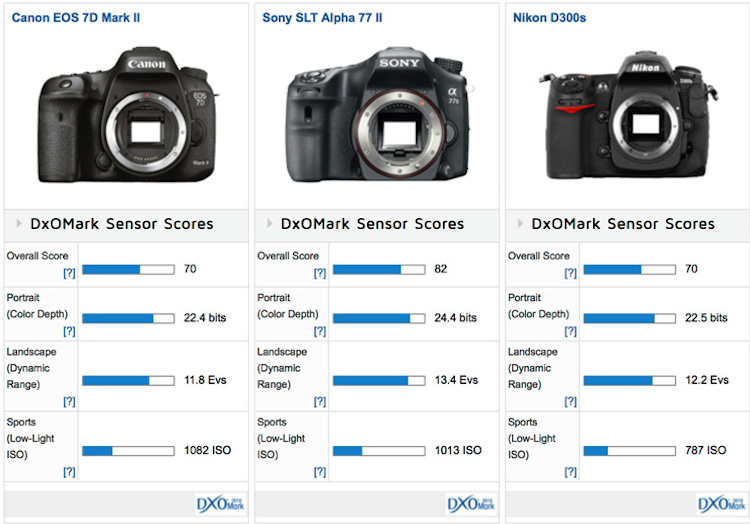
Task: Open Nikon Landscape Dynamic Range [?] help
Action: pos(571,401)
